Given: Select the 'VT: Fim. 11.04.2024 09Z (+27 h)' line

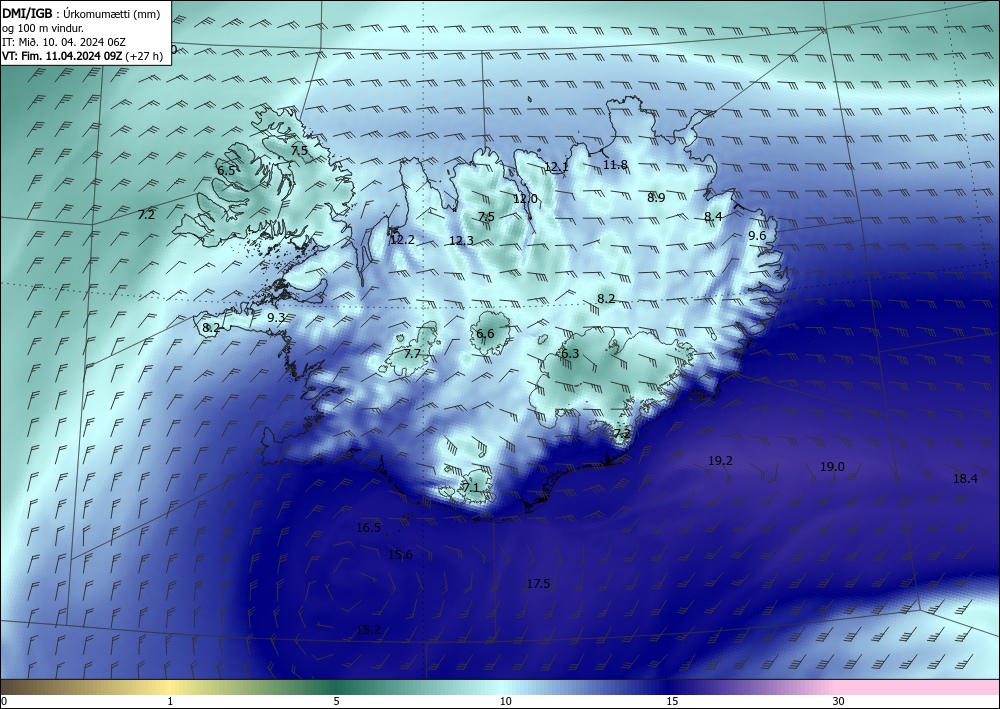Looking at the screenshot, I should coord(82,56).
